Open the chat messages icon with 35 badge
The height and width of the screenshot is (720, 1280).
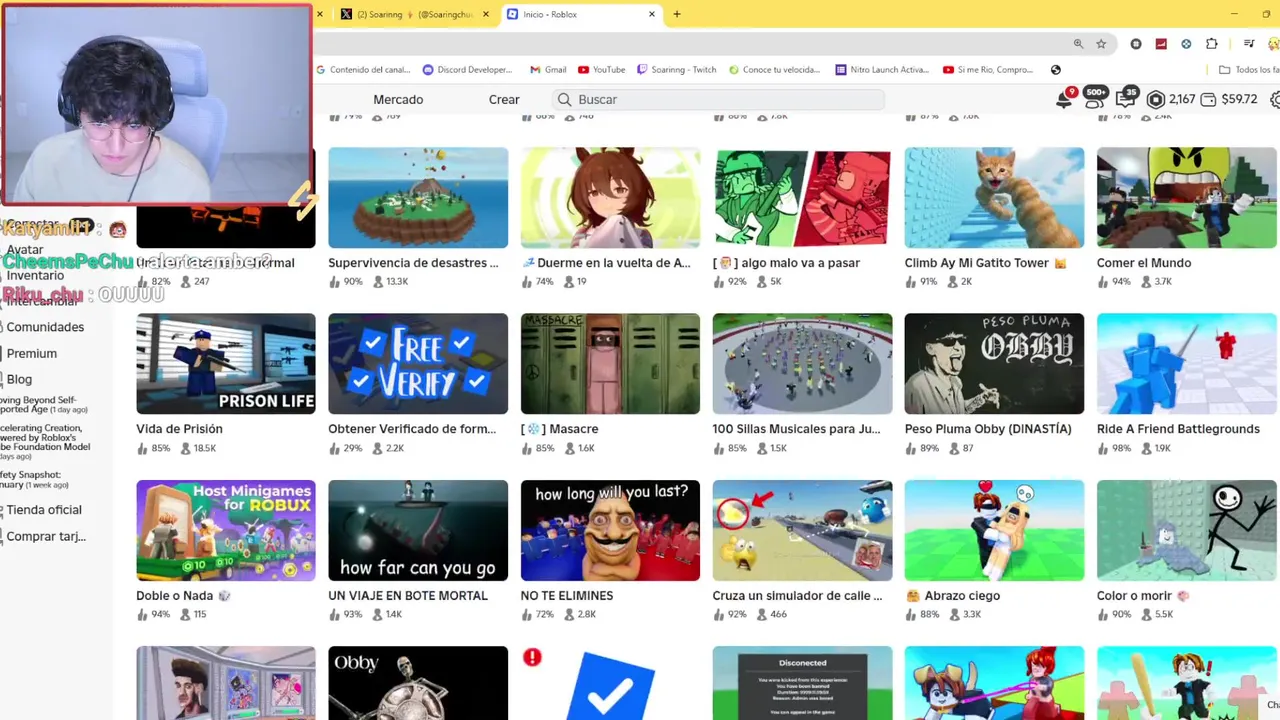[1126, 98]
